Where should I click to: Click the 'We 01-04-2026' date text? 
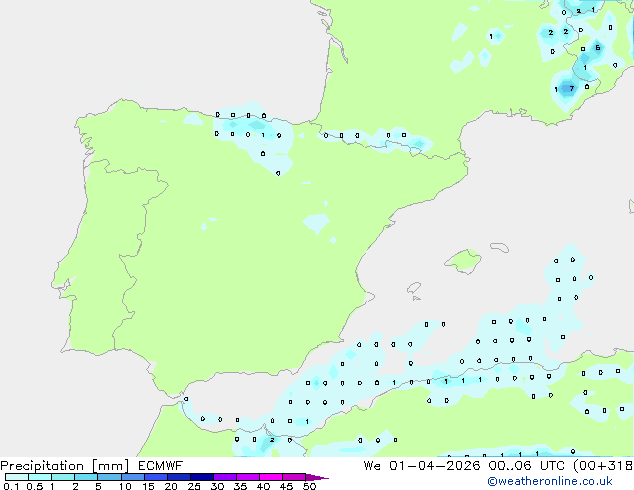422,466
